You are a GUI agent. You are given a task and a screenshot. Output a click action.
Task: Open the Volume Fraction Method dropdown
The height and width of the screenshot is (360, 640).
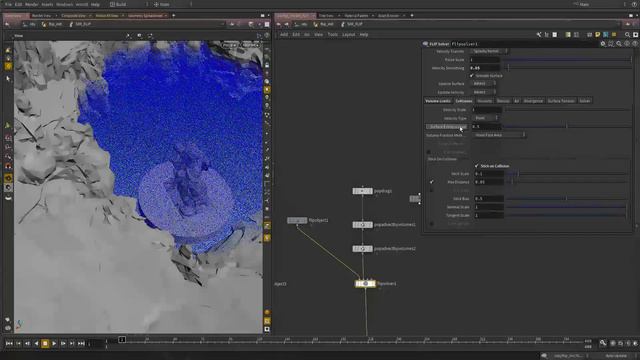click(x=499, y=135)
